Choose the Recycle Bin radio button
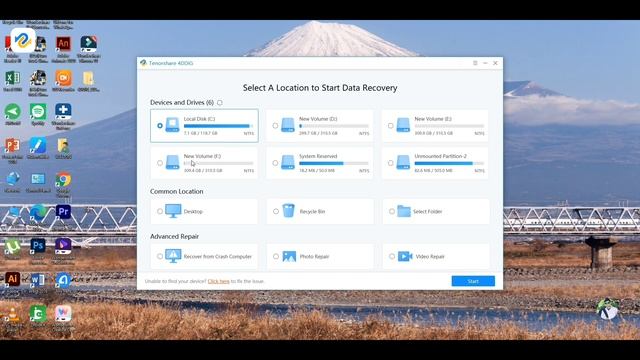Viewport: 640px width, 360px height. coord(276,211)
